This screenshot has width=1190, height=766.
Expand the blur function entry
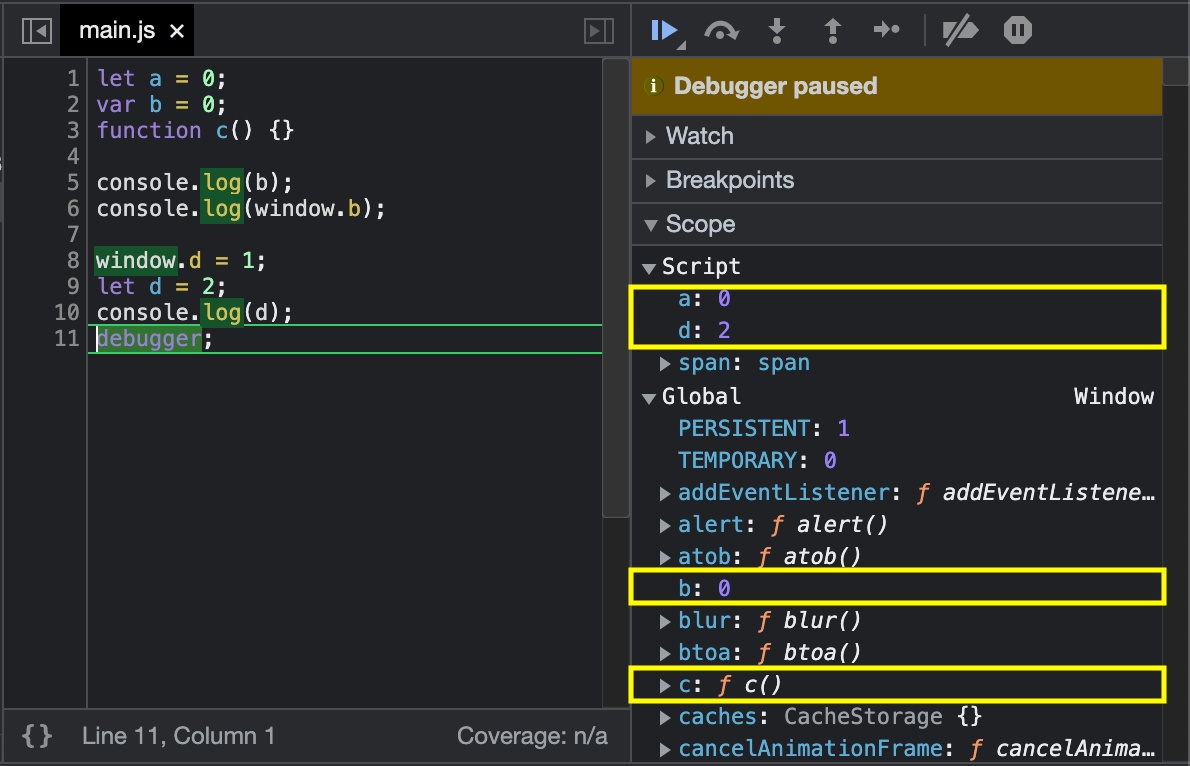(x=665, y=621)
